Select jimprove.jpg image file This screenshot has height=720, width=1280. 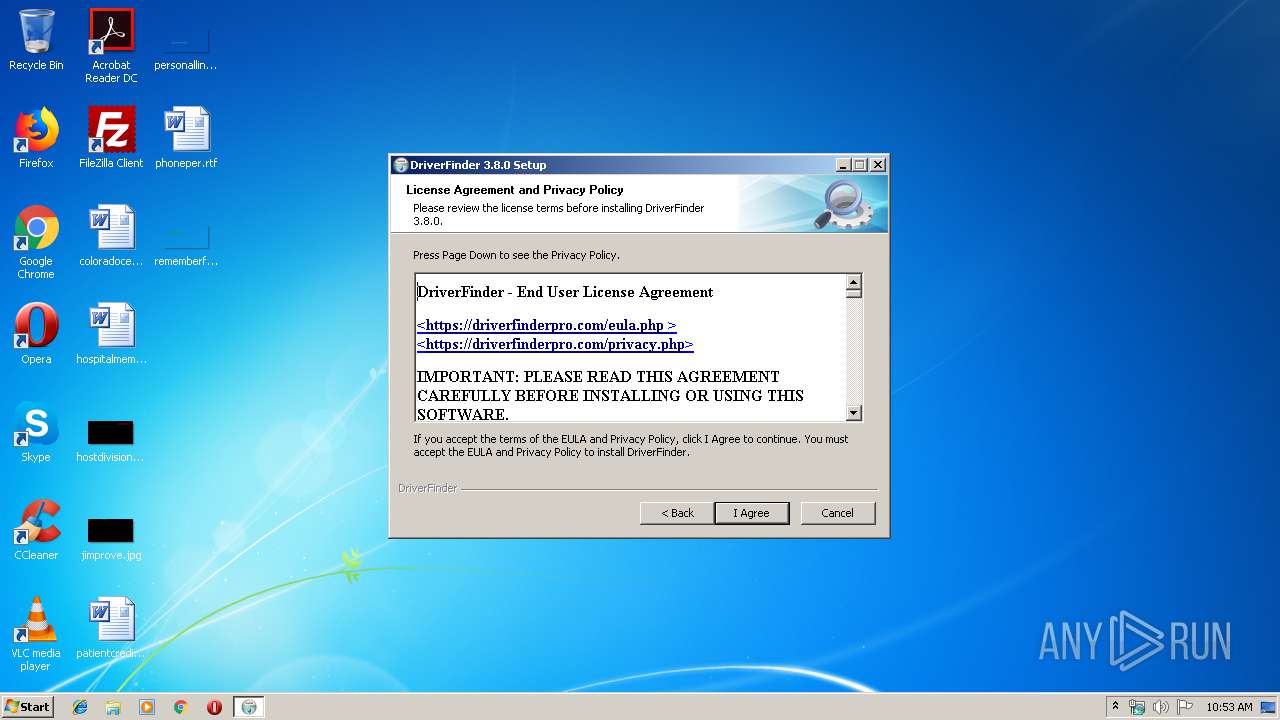coord(111,538)
